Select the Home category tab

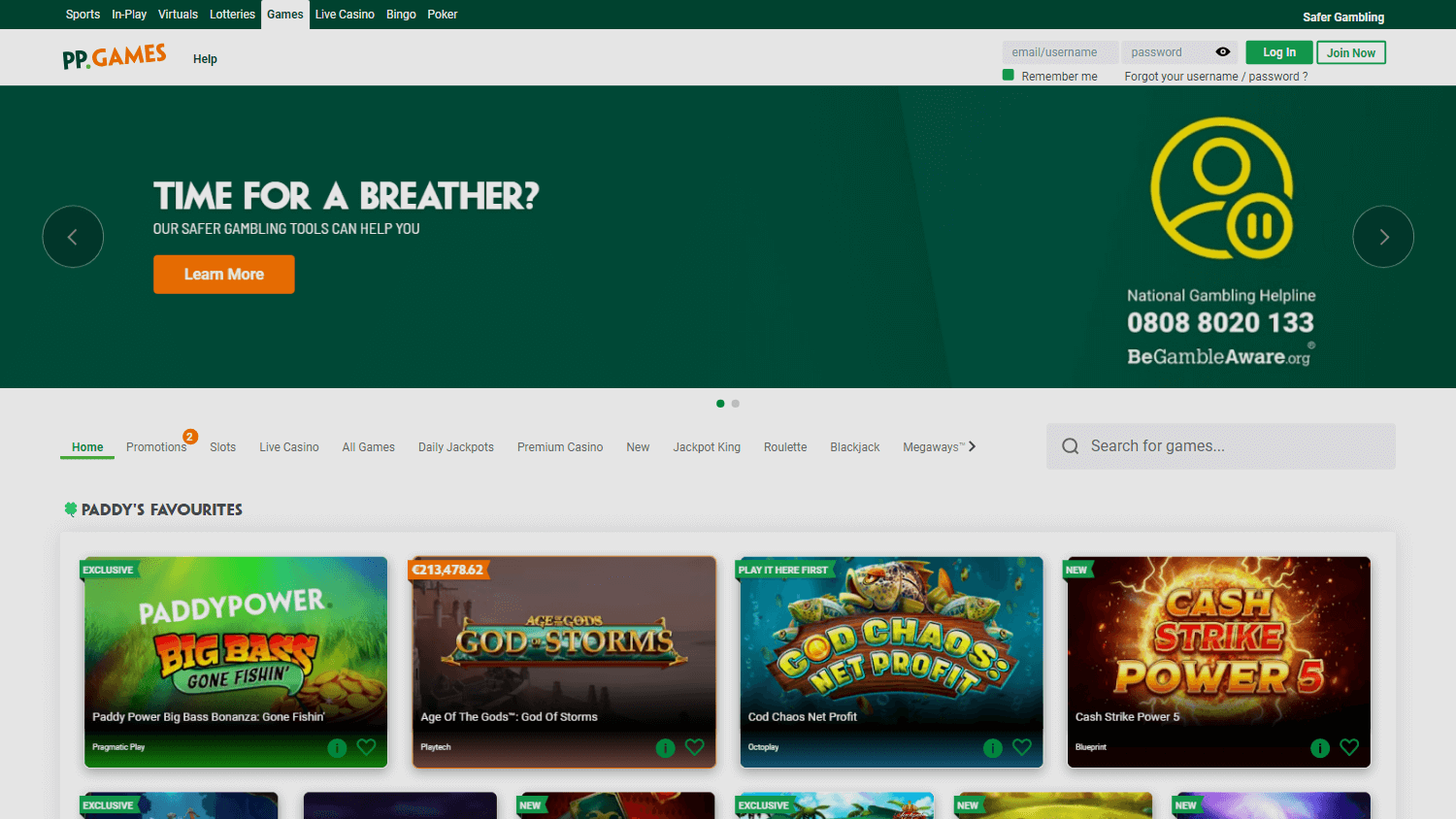point(87,447)
